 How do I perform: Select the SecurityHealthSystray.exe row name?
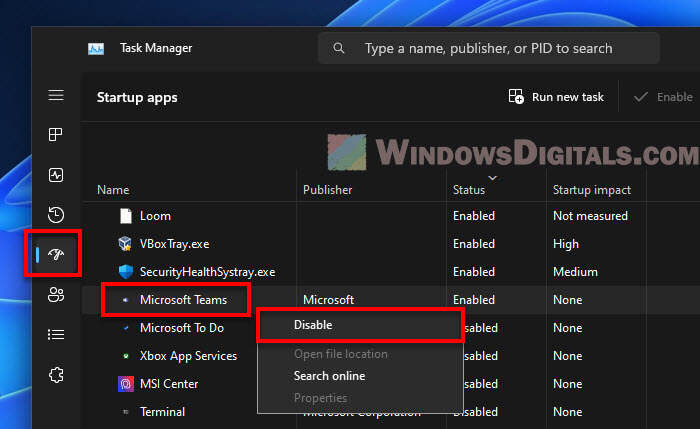pos(208,272)
